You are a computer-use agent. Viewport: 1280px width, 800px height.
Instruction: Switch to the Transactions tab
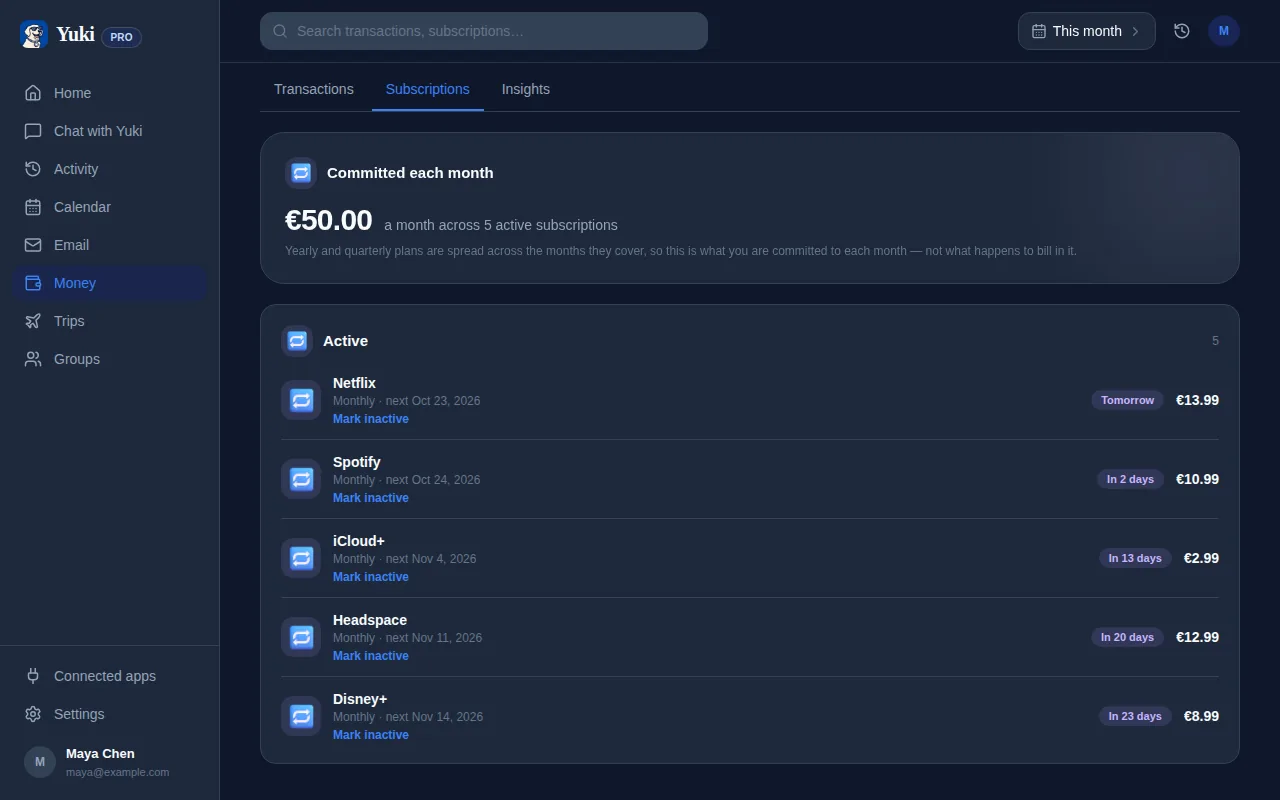314,89
